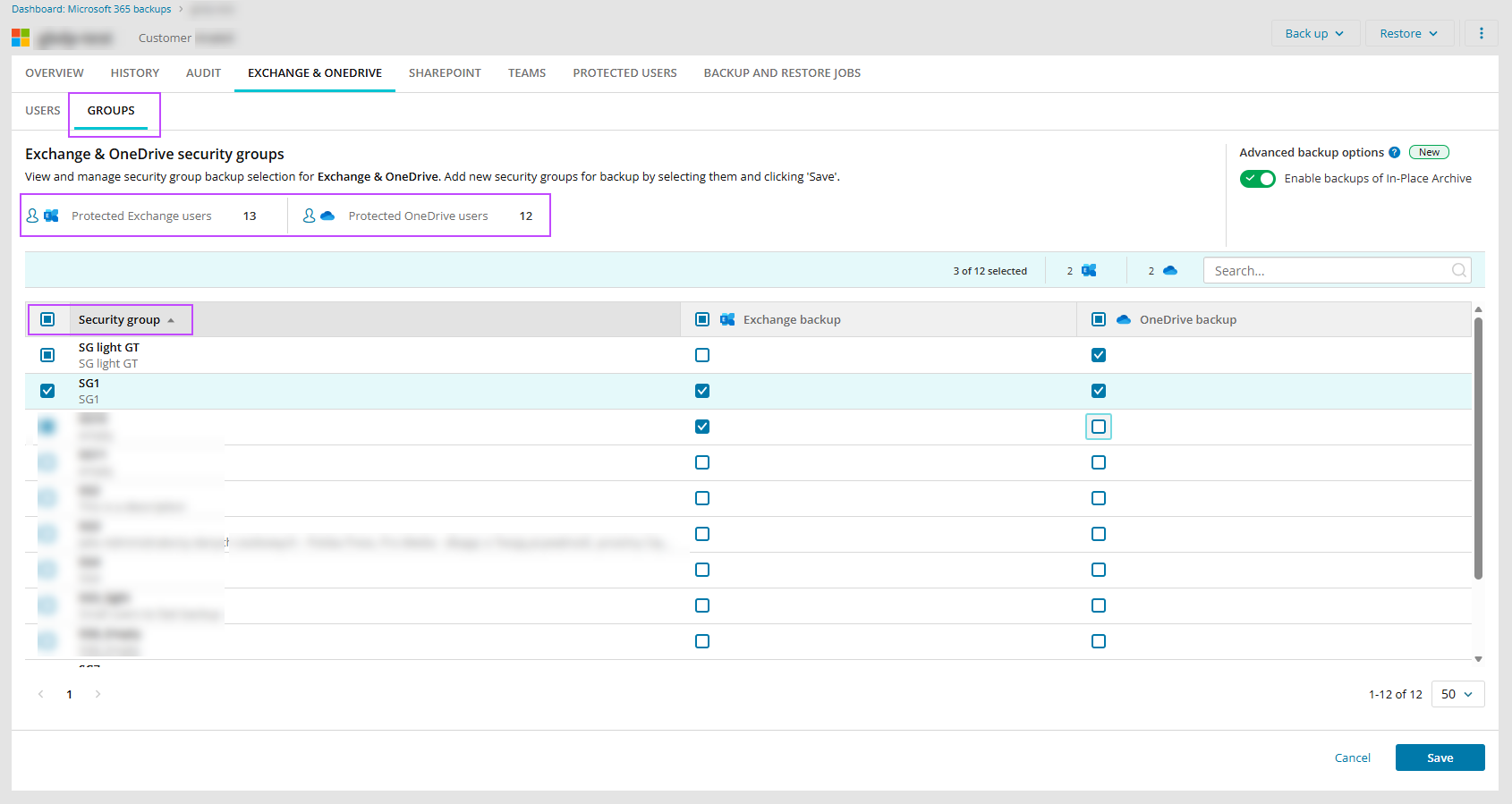Image resolution: width=1512 pixels, height=804 pixels.
Task: Click the Protected Exchange users icon
Action: pos(43,216)
